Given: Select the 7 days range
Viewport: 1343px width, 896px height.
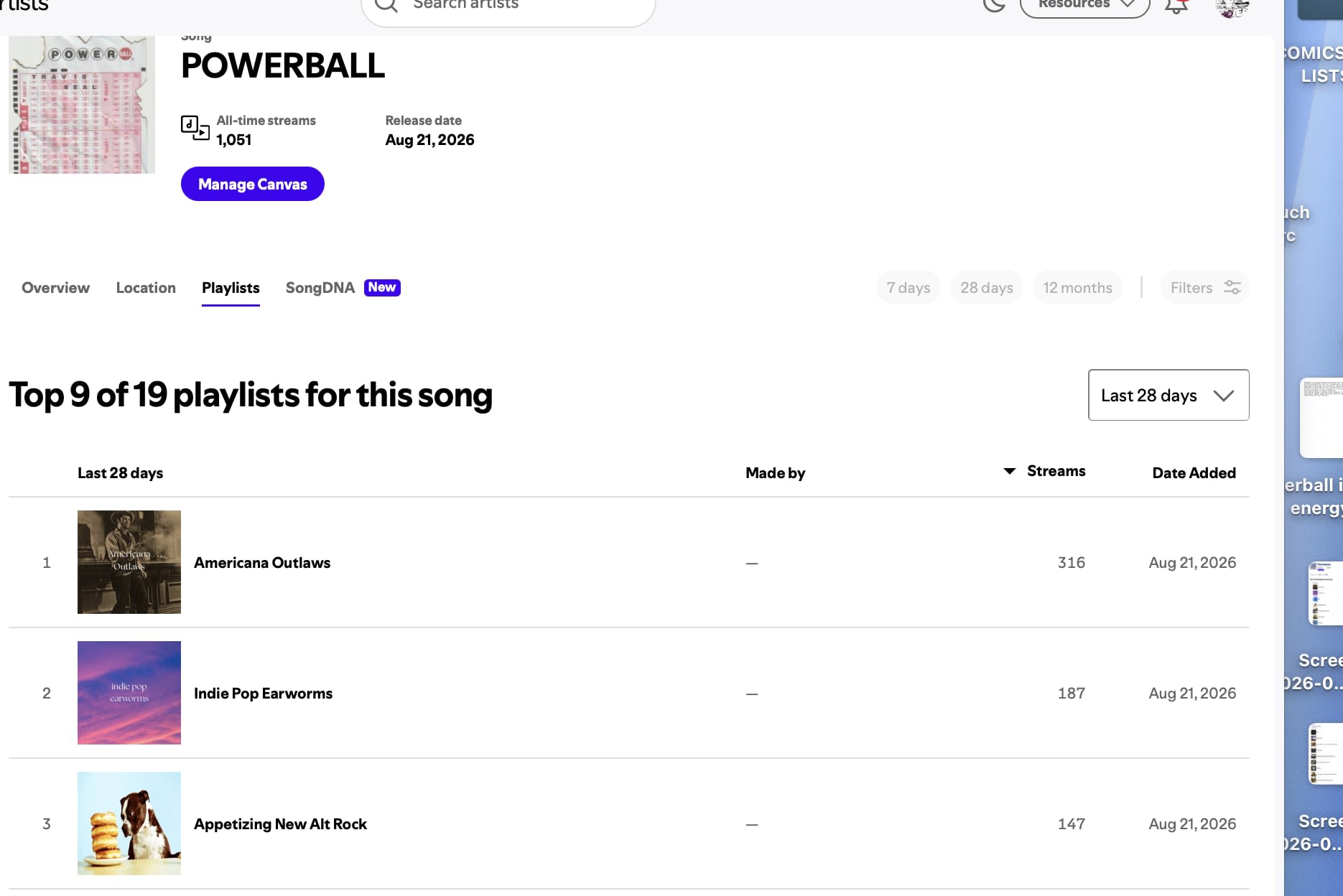Looking at the screenshot, I should coord(908,287).
